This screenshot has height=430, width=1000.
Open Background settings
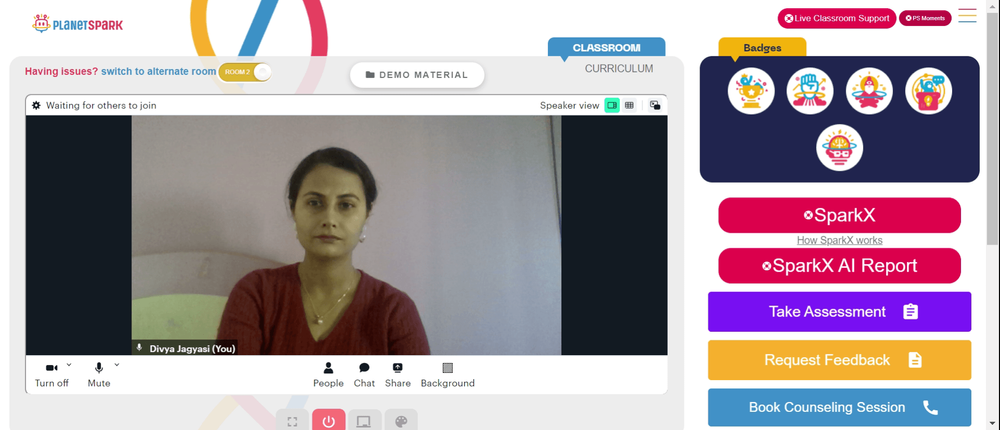pyautogui.click(x=448, y=374)
